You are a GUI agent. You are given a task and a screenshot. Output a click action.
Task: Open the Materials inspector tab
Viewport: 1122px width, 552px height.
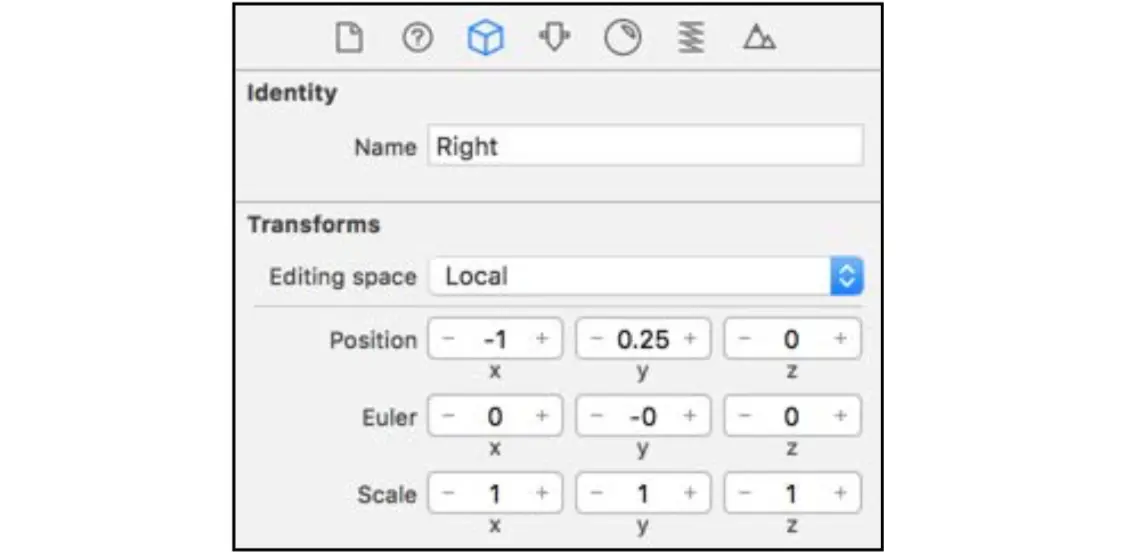pyautogui.click(x=622, y=39)
